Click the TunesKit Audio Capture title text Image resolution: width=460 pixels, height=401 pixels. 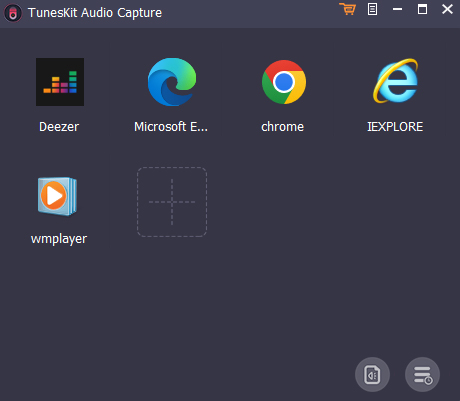click(95, 13)
